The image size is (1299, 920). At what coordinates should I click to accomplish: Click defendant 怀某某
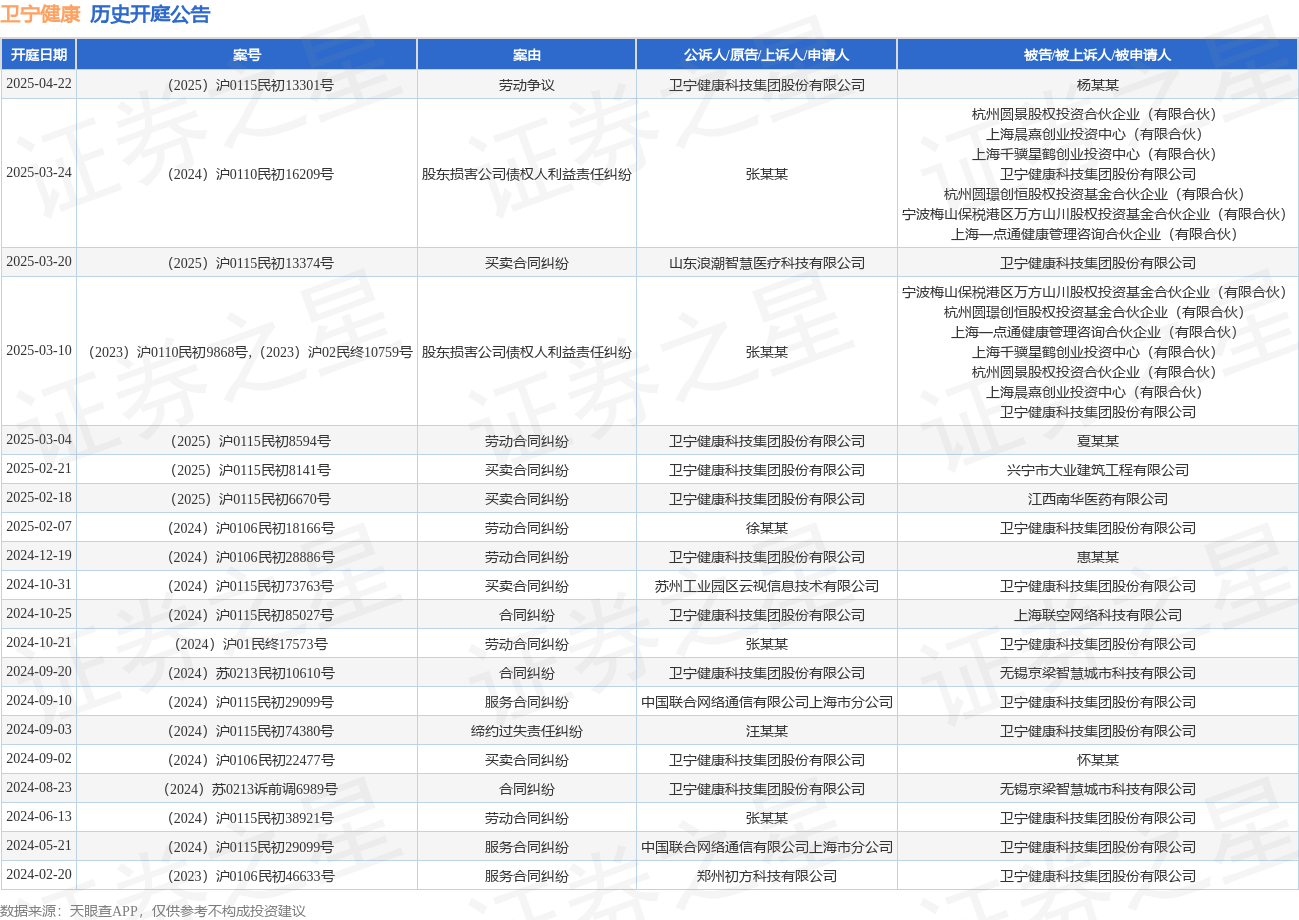tap(1097, 760)
